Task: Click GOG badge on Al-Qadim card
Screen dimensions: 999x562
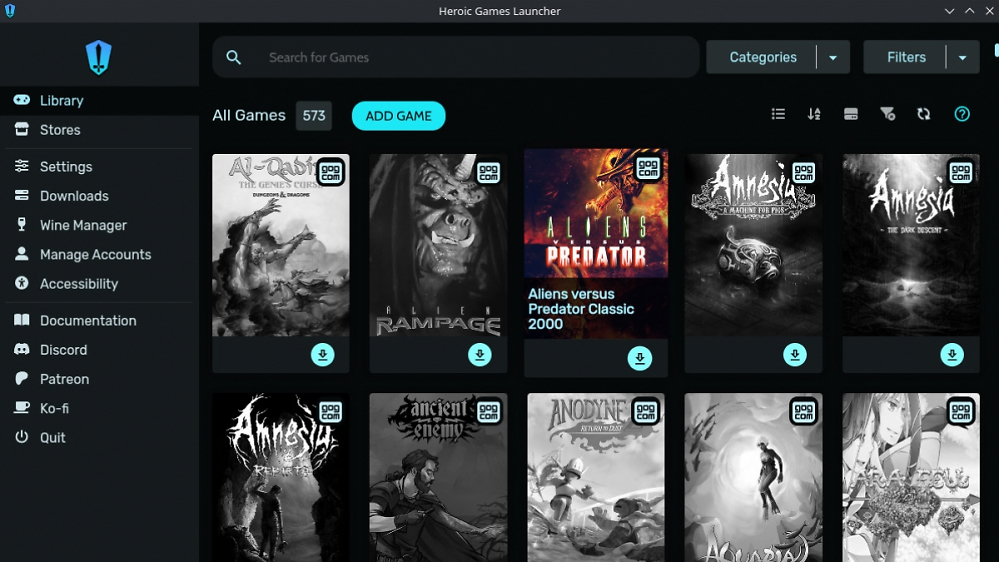Action: pyautogui.click(x=330, y=172)
